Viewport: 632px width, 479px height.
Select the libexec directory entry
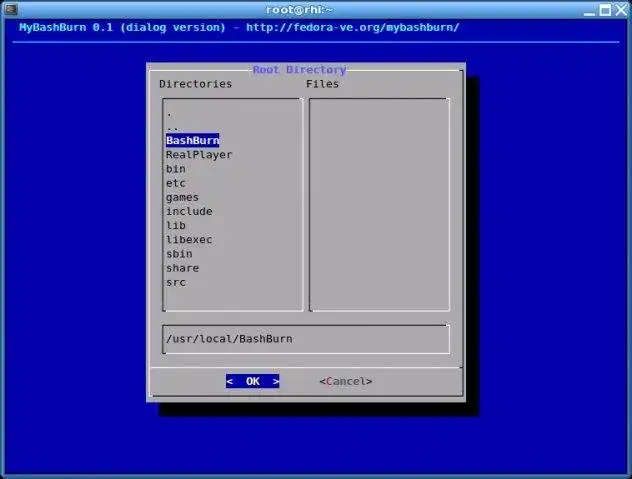(189, 240)
